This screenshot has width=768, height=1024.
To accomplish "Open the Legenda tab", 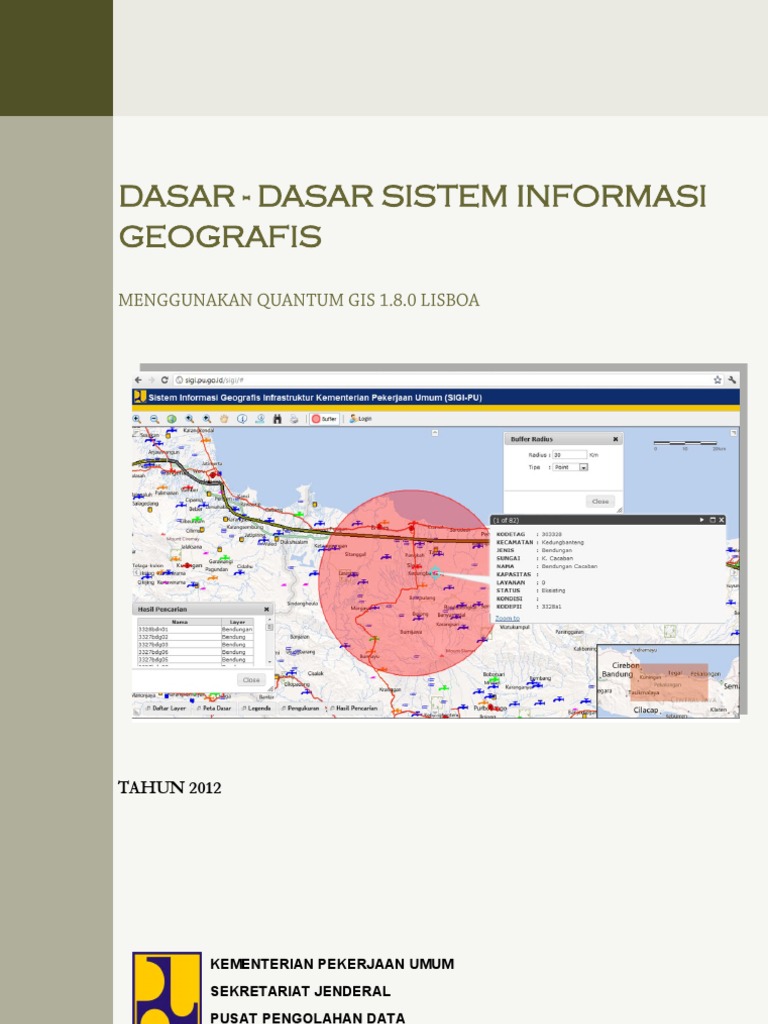I will [x=257, y=708].
